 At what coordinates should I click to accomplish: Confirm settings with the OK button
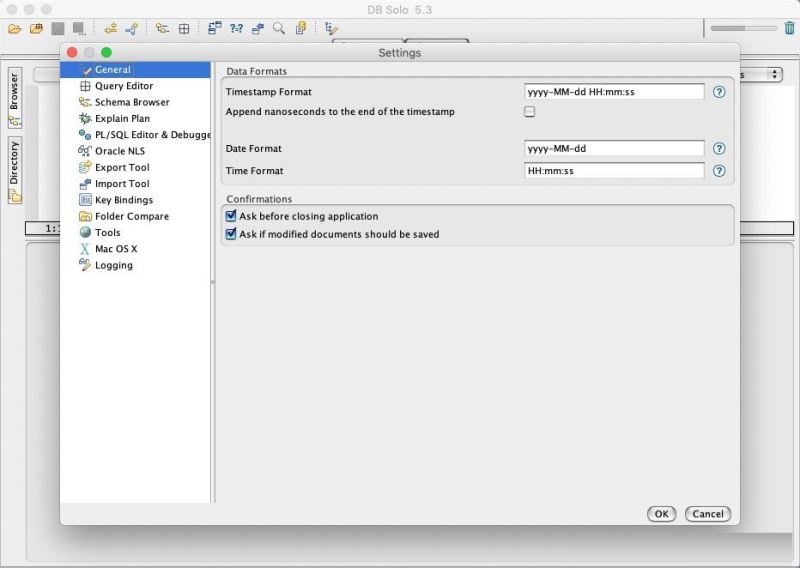[x=662, y=514]
